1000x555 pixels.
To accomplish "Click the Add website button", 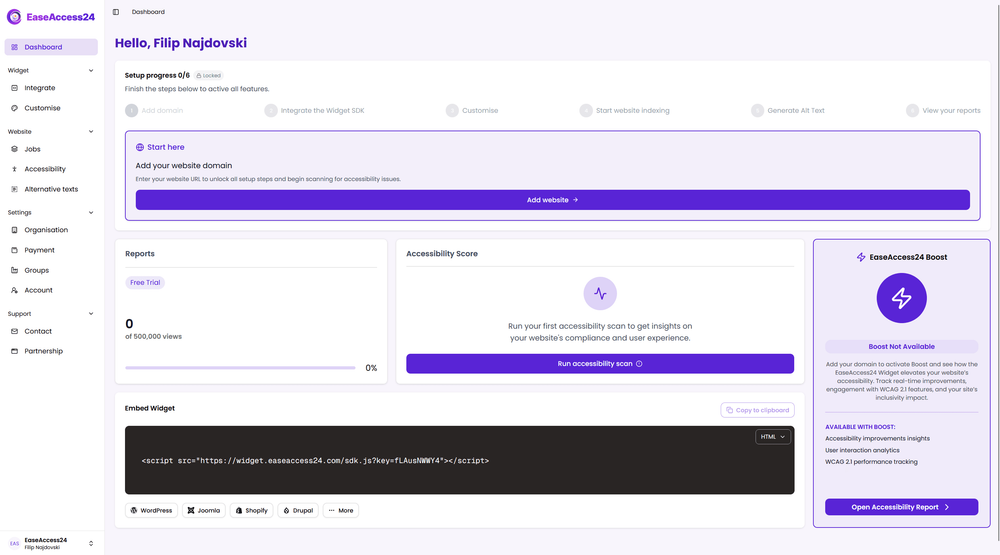I will point(552,200).
